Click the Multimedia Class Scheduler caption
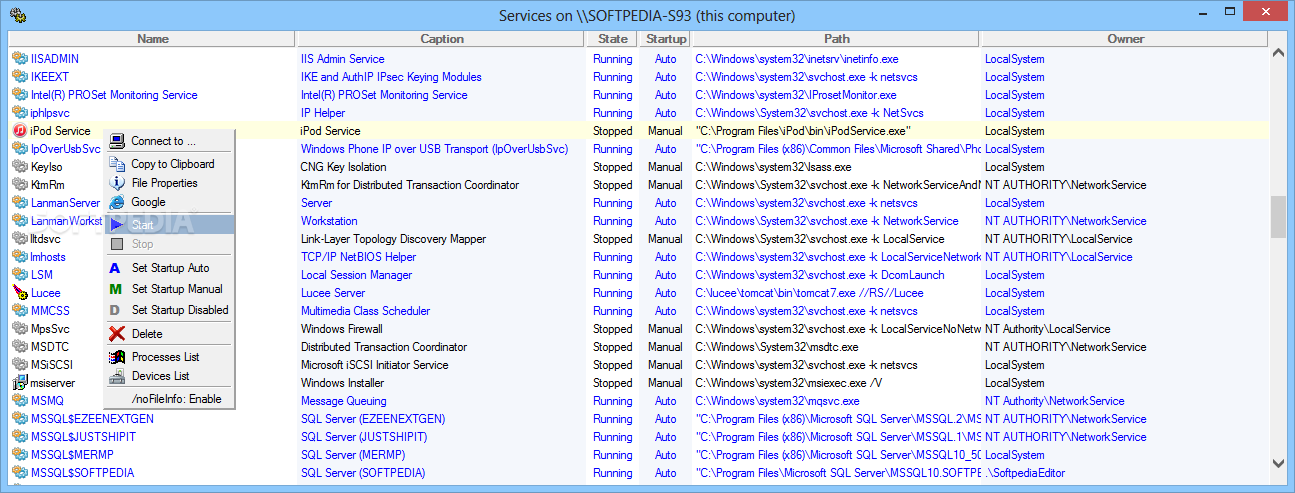This screenshot has height=493, width=1295. (365, 311)
